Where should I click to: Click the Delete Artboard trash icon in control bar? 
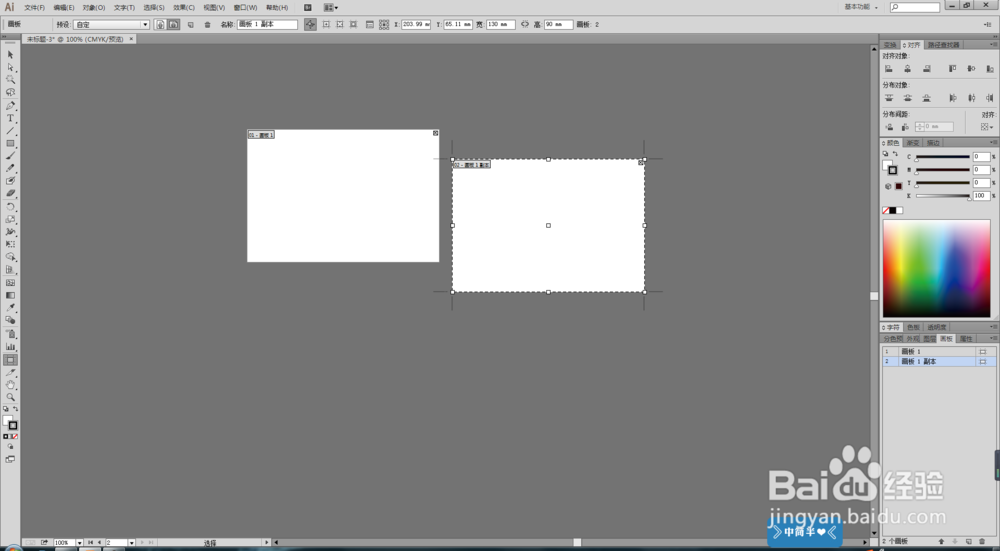click(x=207, y=24)
